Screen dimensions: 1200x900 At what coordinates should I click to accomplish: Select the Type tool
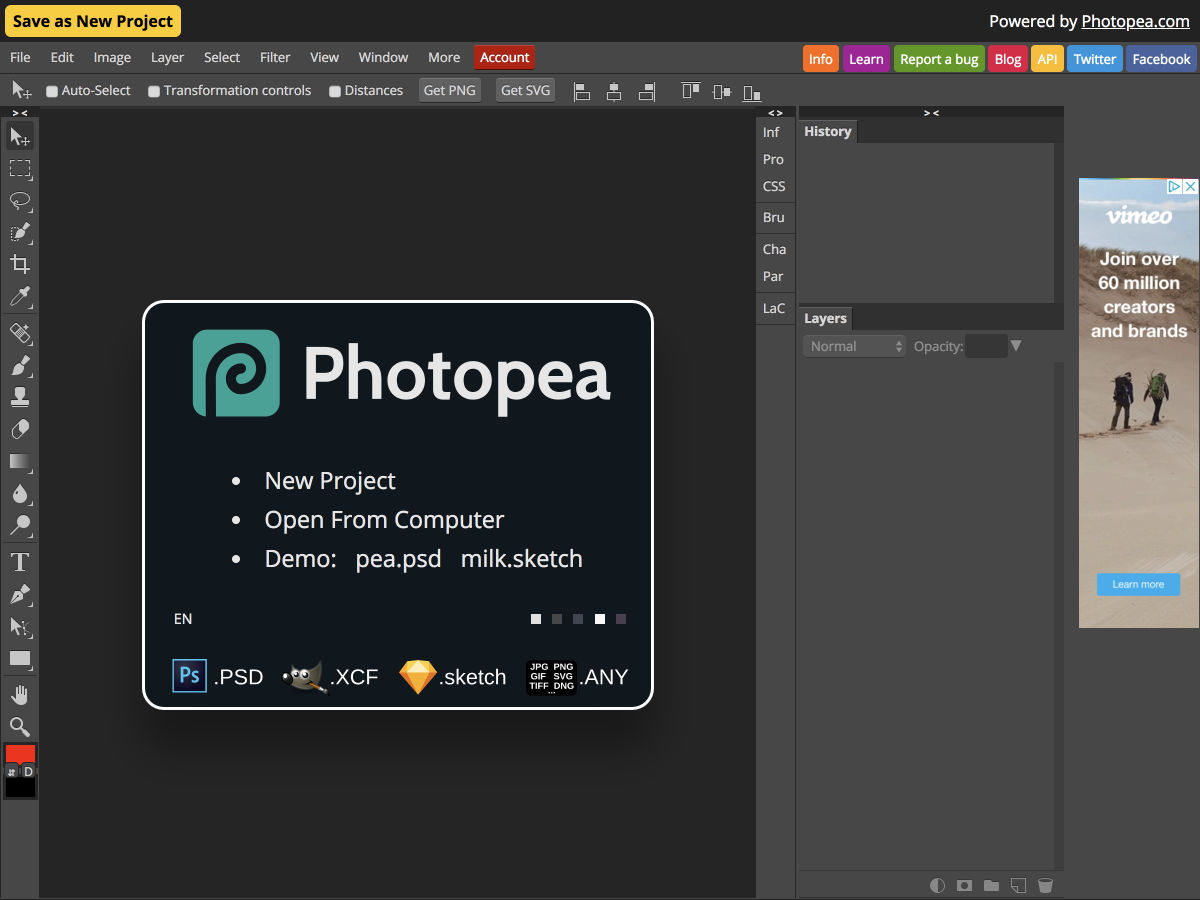pyautogui.click(x=20, y=562)
